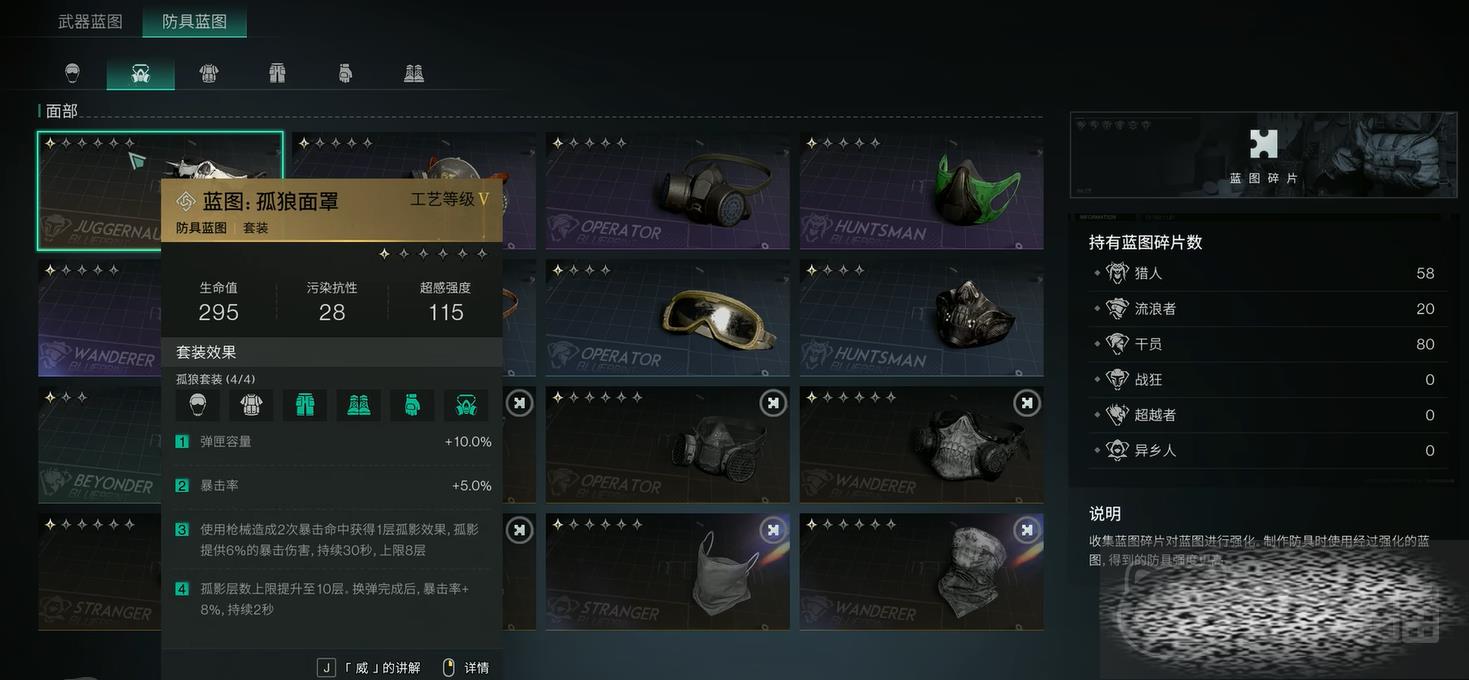Click the green boots set-piece icon in tooltip
The image size is (1469, 680).
pyautogui.click(x=358, y=404)
